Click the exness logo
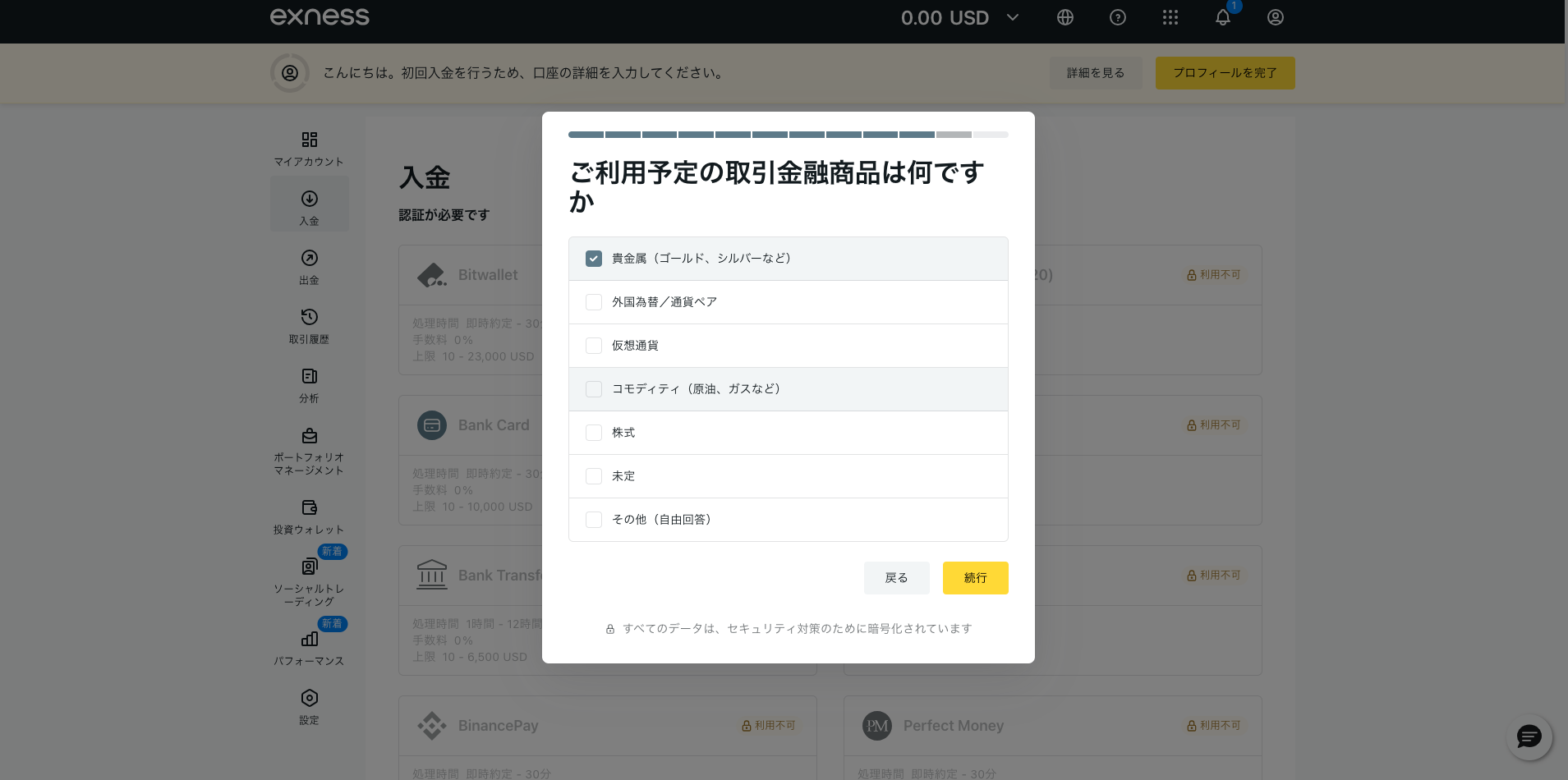The image size is (1568, 780). point(320,16)
